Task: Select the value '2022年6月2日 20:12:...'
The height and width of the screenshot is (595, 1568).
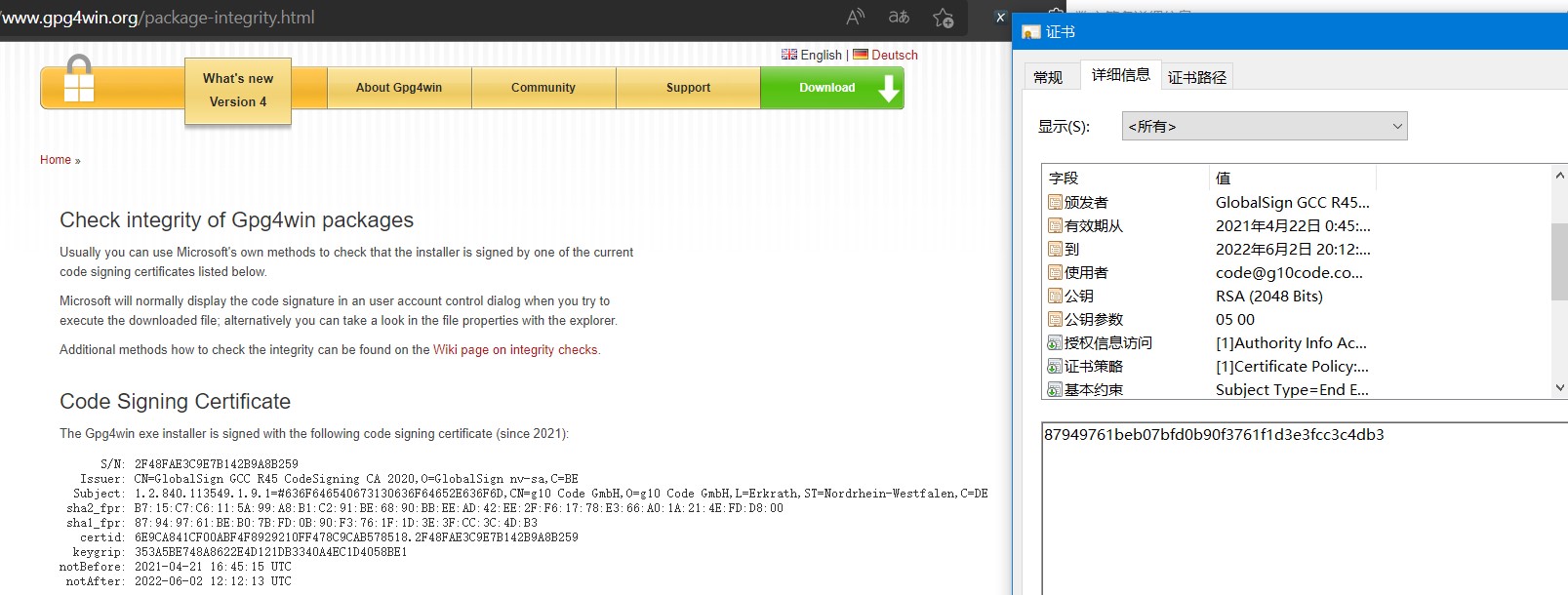Action: (x=1292, y=249)
